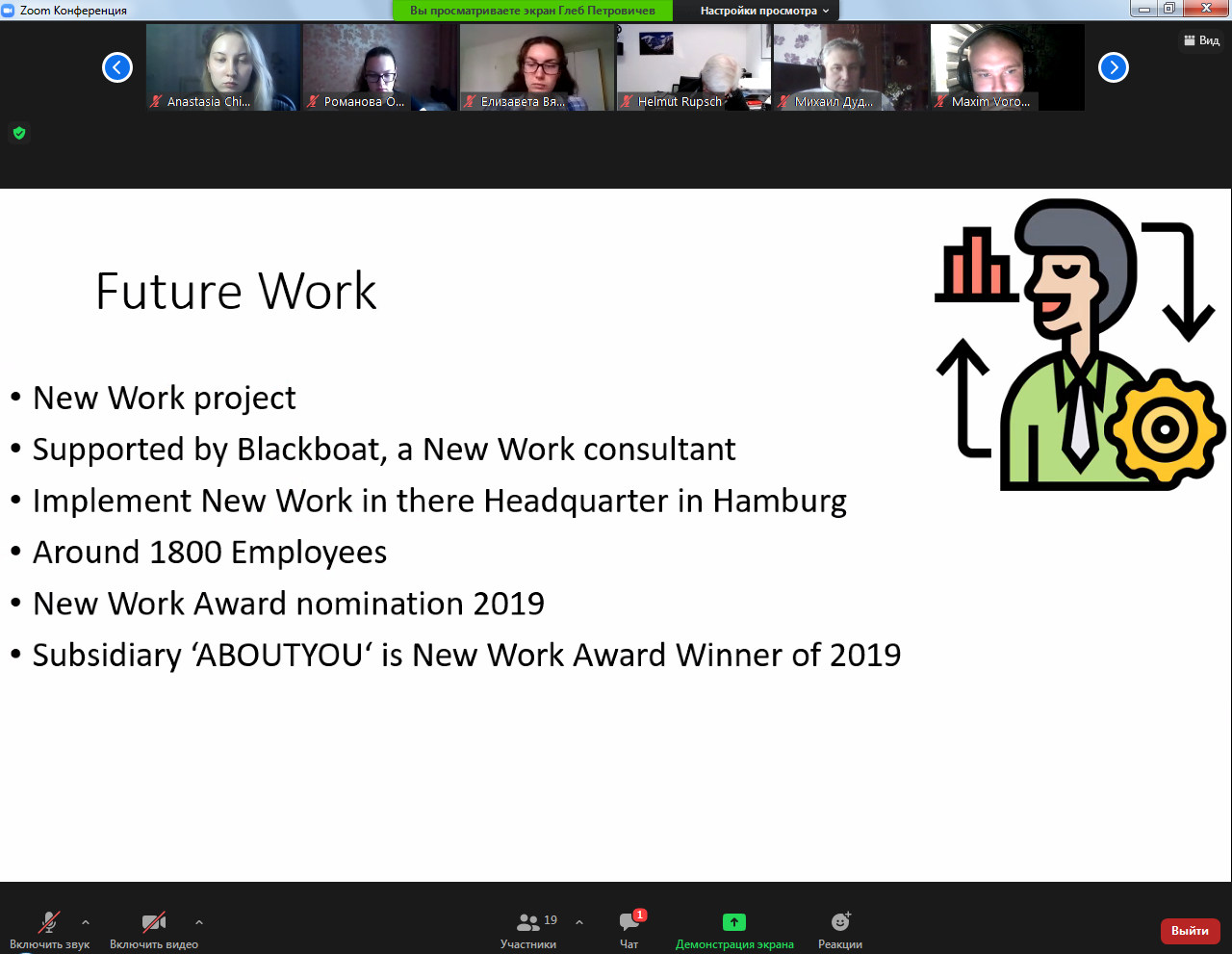Image resolution: width=1232 pixels, height=954 pixels.
Task: Click the bullet 'Around 1800 Employees'
Action: click(210, 553)
